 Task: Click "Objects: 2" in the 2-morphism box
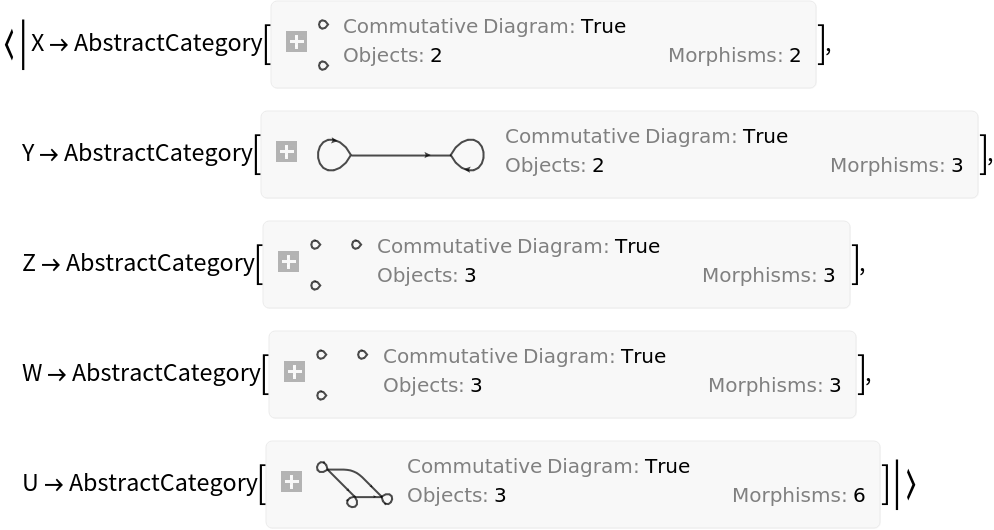coord(392,56)
